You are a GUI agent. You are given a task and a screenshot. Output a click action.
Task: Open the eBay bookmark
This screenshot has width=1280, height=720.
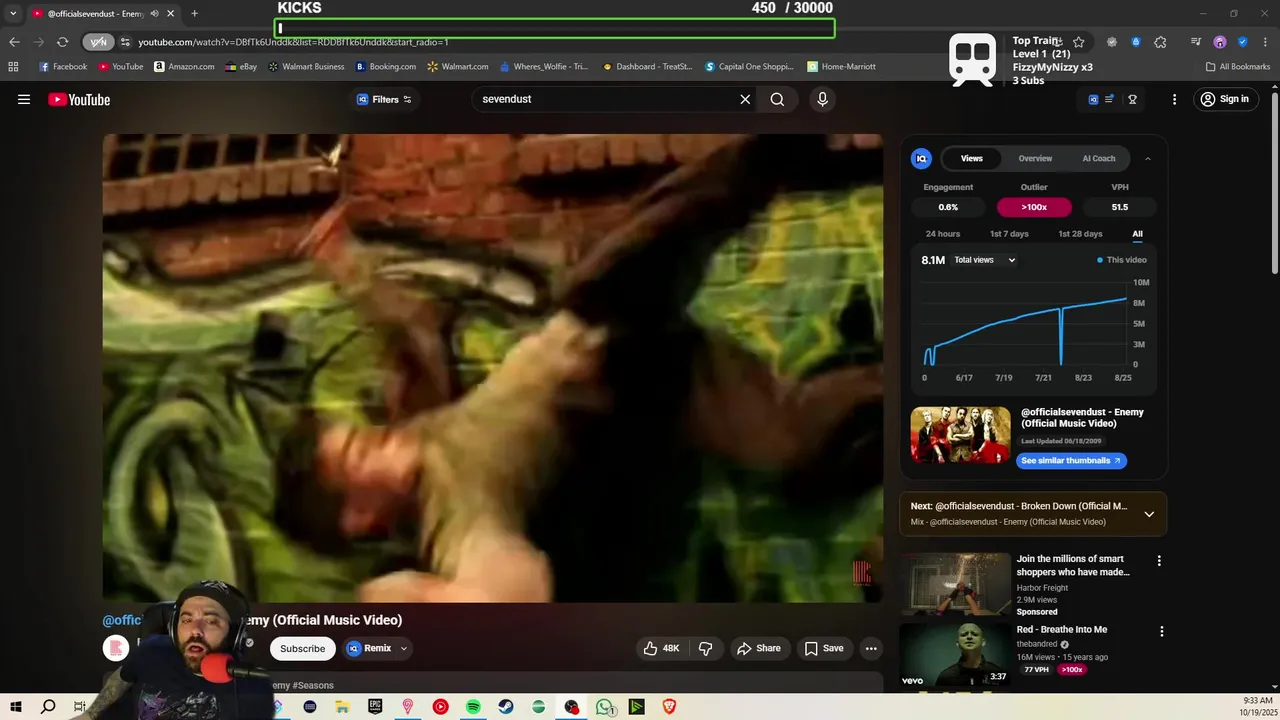[x=241, y=67]
